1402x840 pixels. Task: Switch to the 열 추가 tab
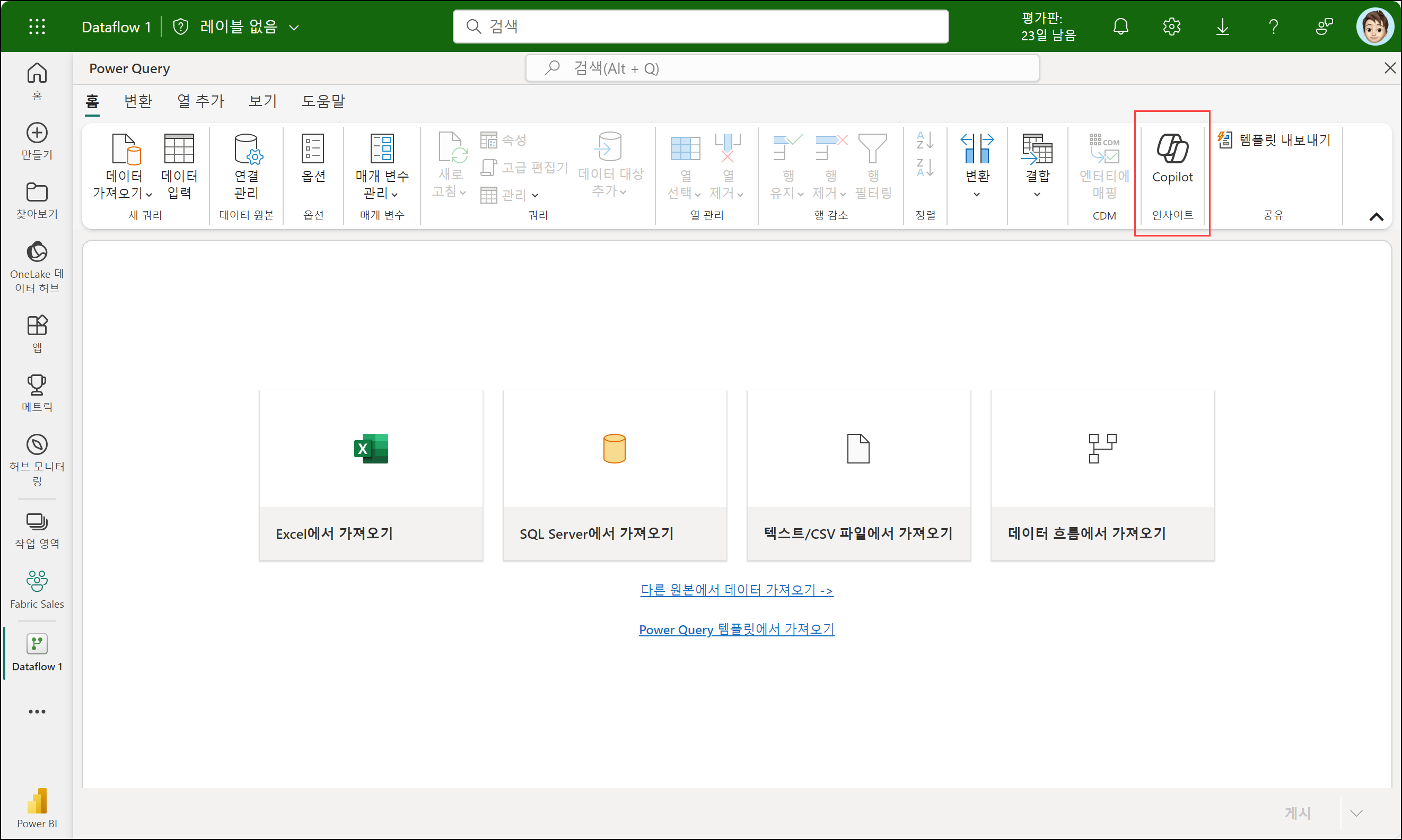point(200,101)
